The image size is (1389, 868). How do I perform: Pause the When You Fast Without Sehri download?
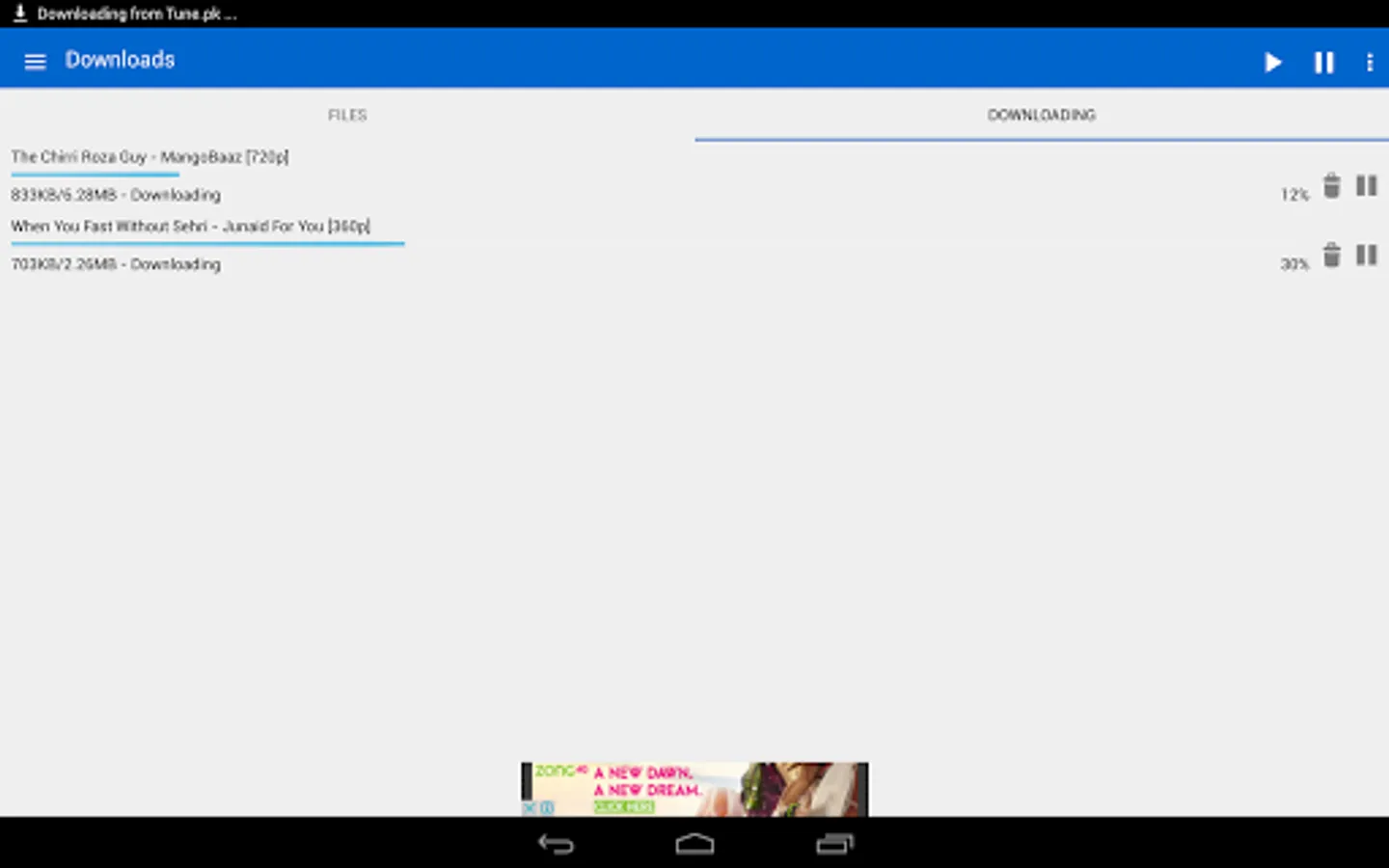(x=1367, y=255)
